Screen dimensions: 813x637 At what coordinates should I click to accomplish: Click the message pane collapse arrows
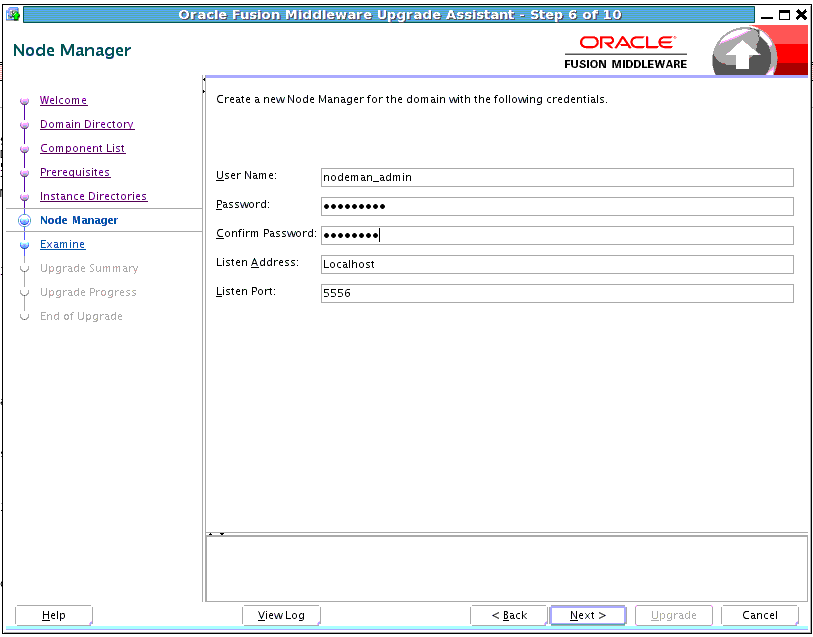[x=216, y=534]
